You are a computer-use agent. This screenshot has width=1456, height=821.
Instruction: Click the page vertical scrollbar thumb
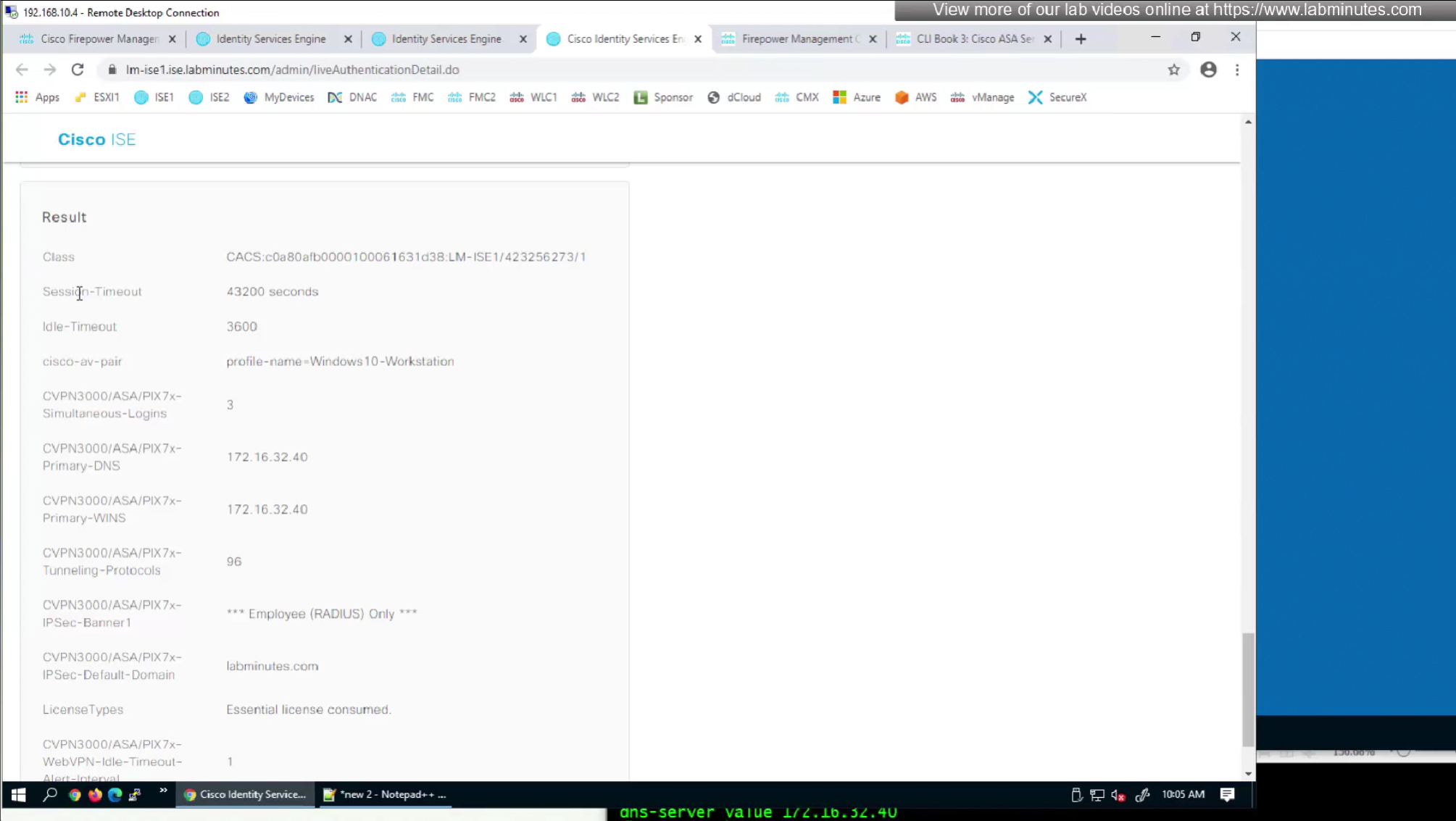click(1247, 688)
